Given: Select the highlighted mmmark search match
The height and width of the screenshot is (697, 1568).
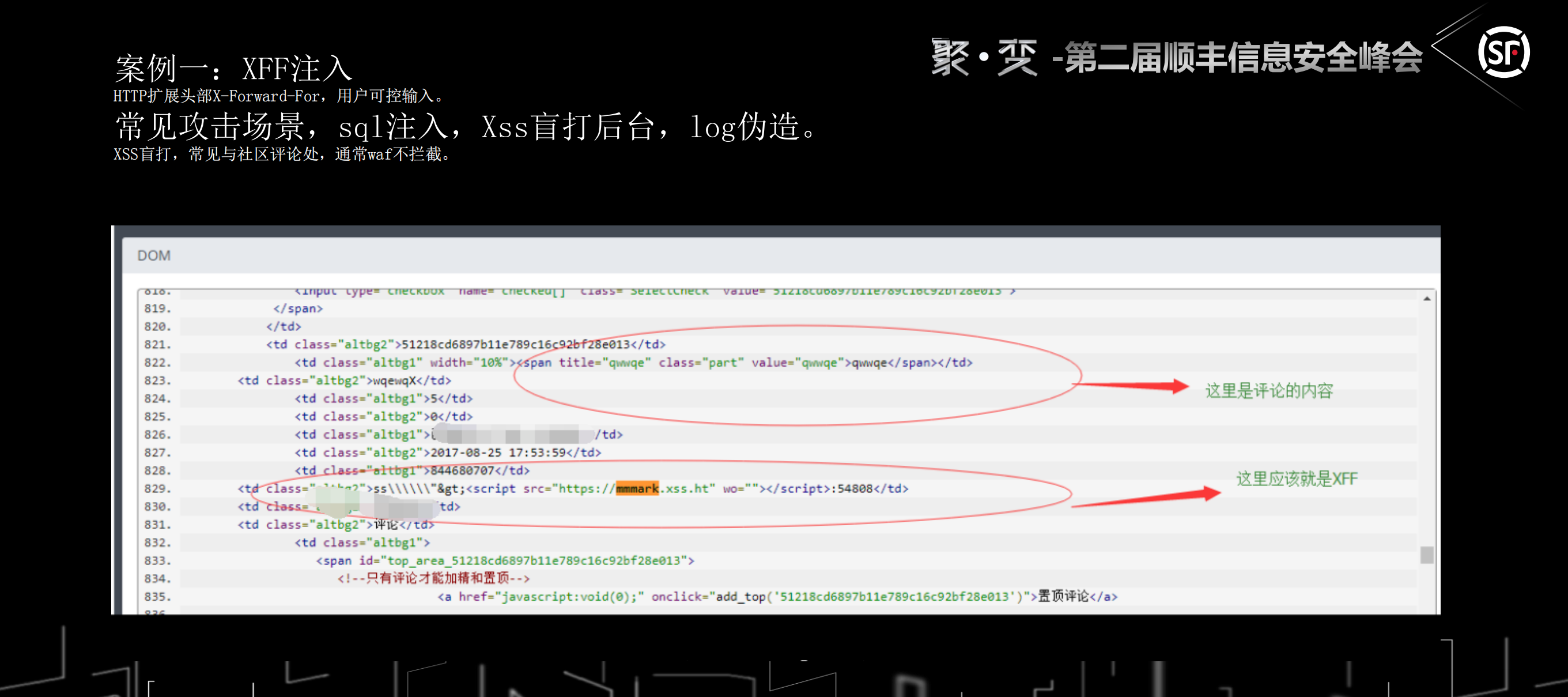Looking at the screenshot, I should point(638,488).
